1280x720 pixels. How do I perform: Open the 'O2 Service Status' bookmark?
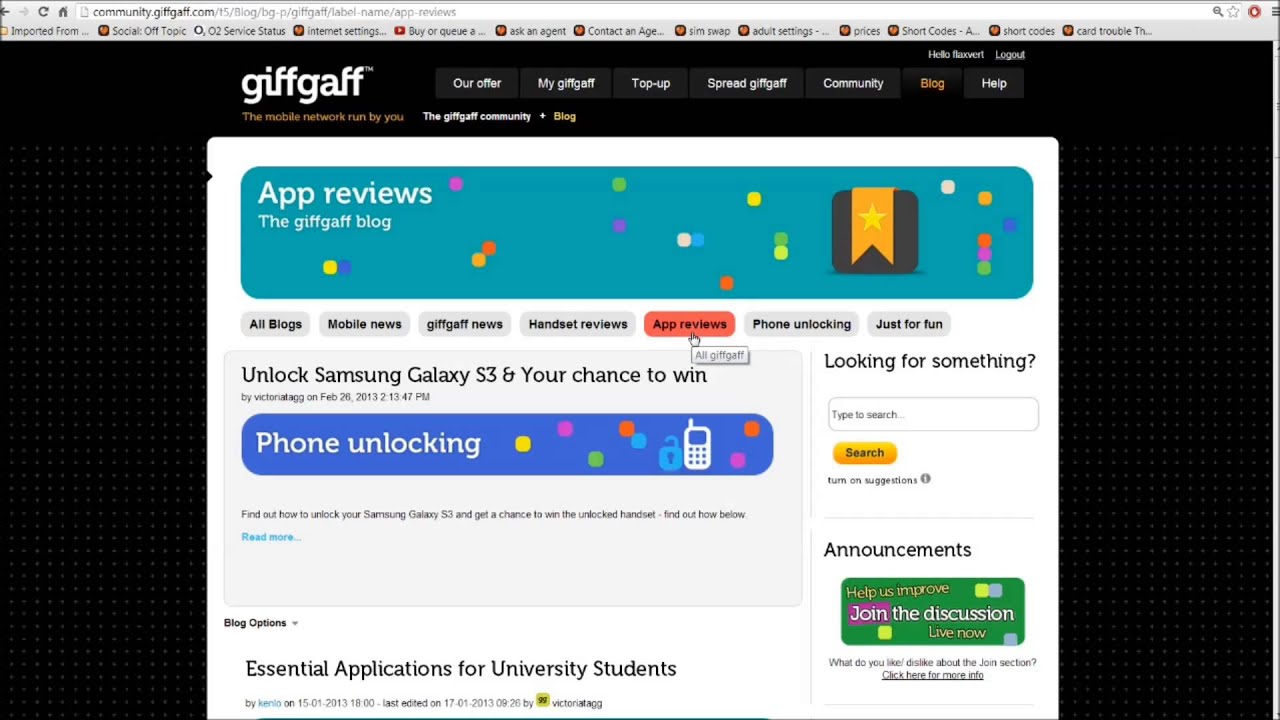coord(239,31)
